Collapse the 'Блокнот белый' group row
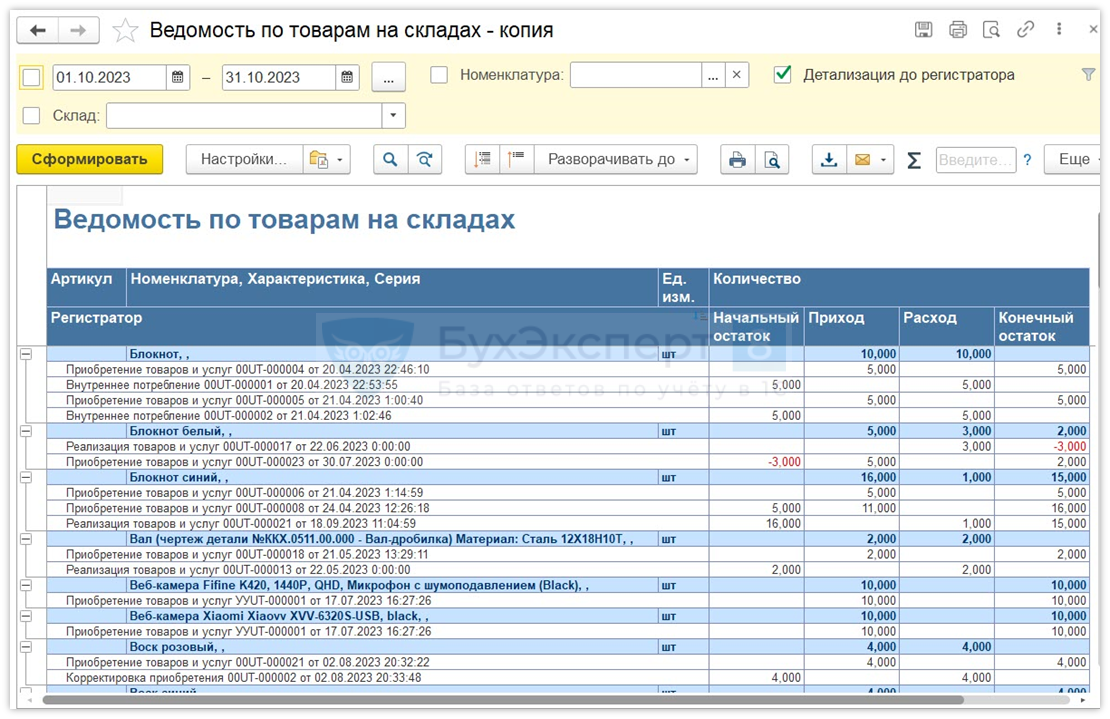Viewport: 1110px width, 719px height. click(x=26, y=431)
